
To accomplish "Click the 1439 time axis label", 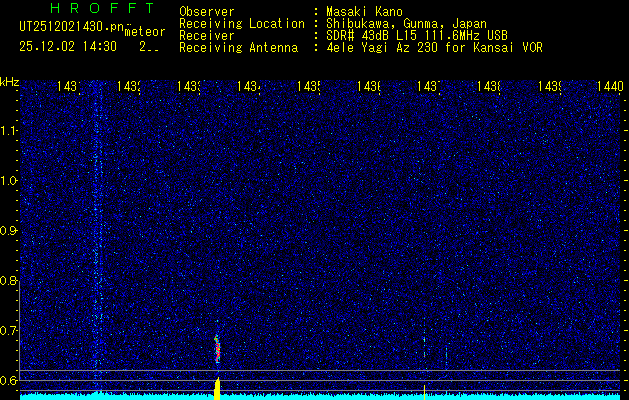I will tap(549, 86).
